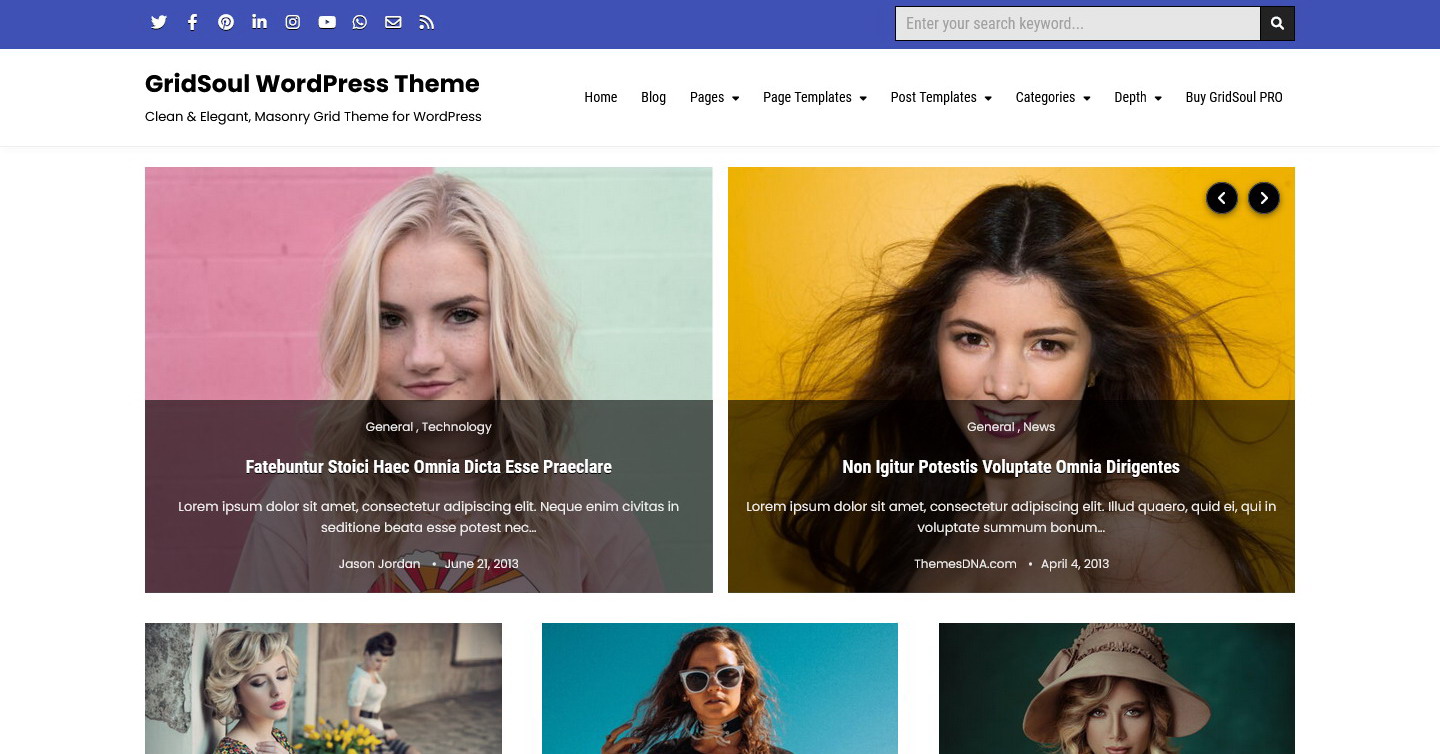Expand the Depth dropdown menu

(x=1138, y=97)
